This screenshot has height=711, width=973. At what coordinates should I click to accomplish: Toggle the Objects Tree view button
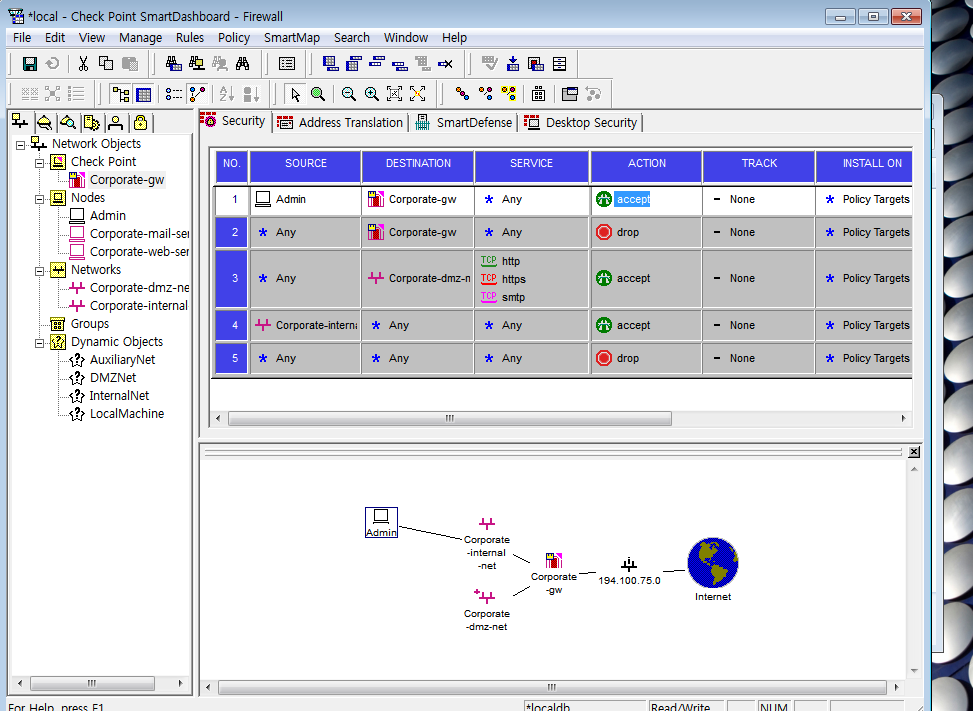(120, 94)
